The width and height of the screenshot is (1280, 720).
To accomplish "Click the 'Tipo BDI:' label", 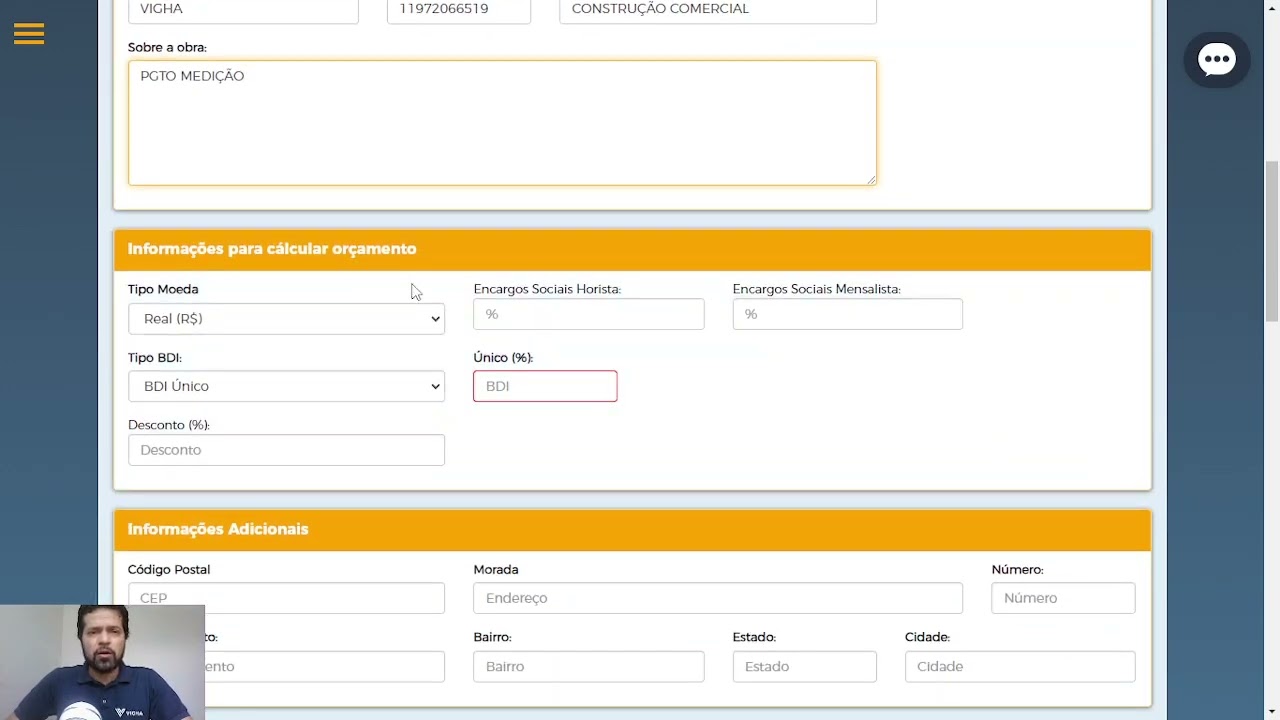I will pos(155,357).
